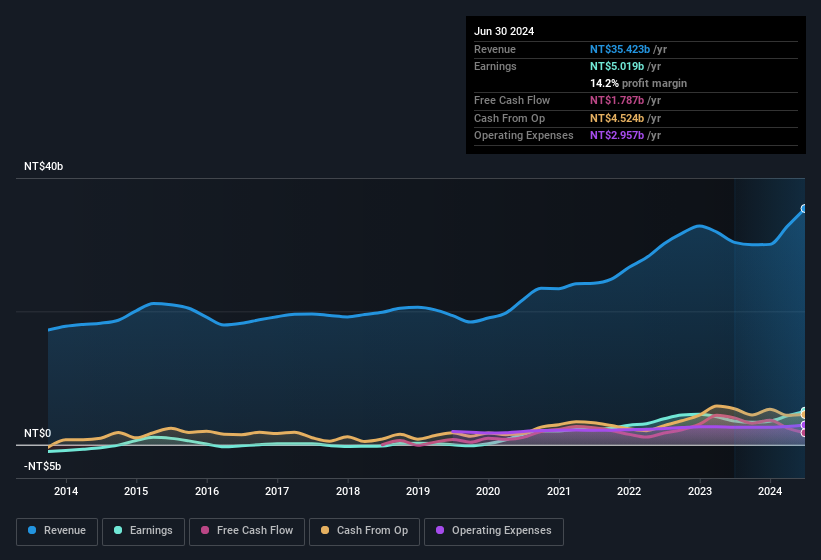Click the 2015 x-axis label
Screen dimensions: 821x560
coord(136,491)
